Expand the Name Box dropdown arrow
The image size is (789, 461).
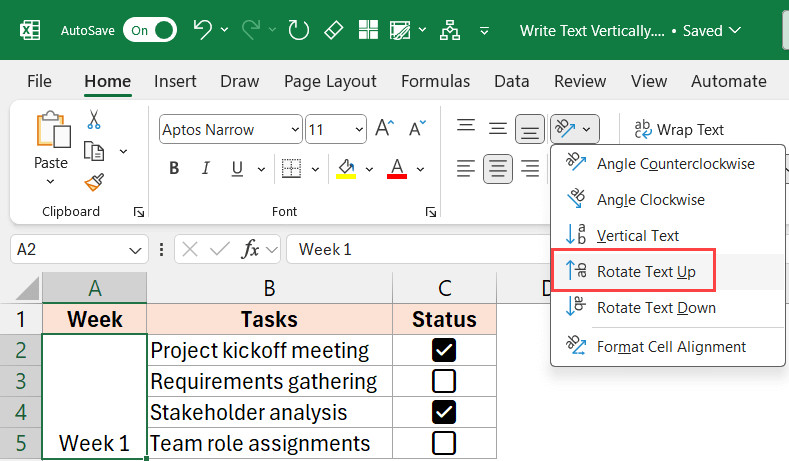(136, 250)
